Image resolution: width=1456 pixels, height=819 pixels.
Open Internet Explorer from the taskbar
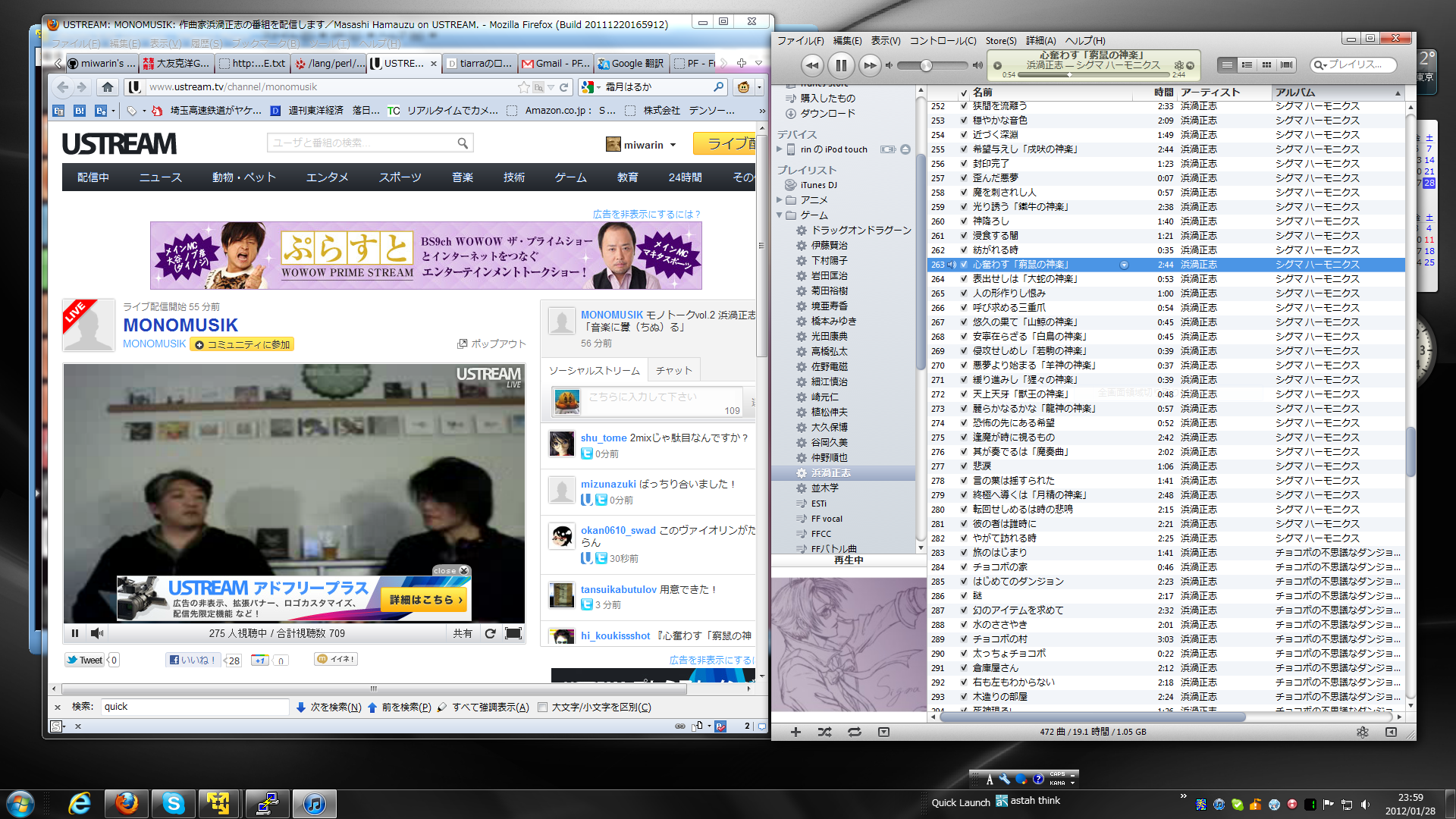pyautogui.click(x=80, y=803)
